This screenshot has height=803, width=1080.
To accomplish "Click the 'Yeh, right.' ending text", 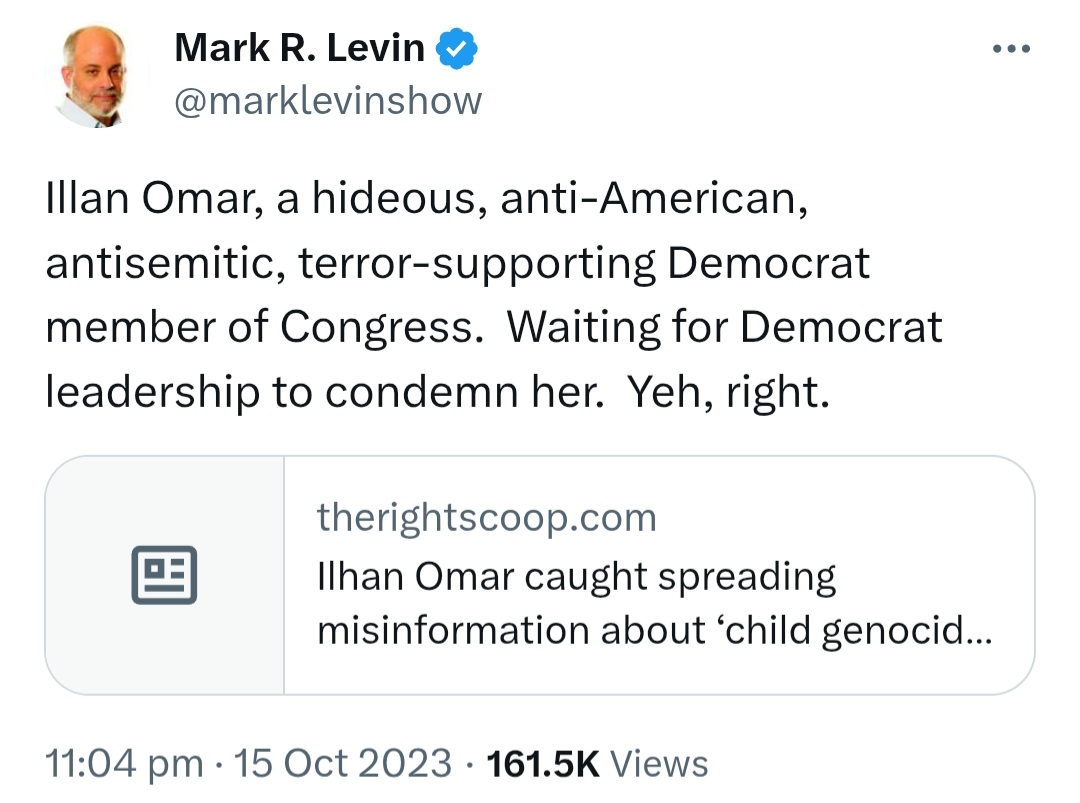I will [728, 393].
